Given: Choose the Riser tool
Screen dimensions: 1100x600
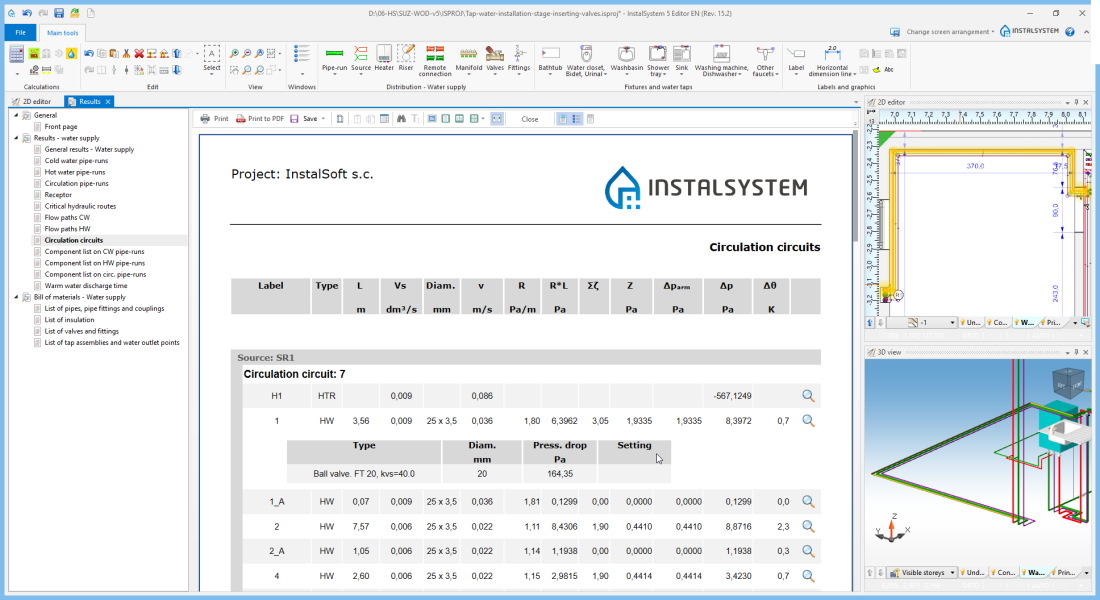Looking at the screenshot, I should point(406,55).
